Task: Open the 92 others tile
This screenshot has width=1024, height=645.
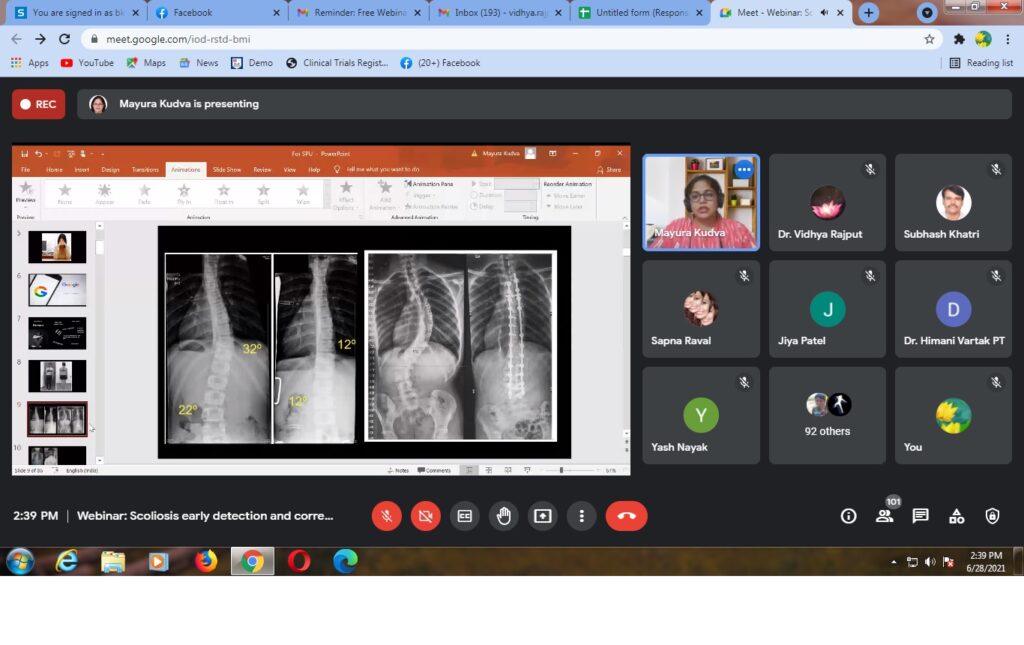Action: (x=827, y=415)
